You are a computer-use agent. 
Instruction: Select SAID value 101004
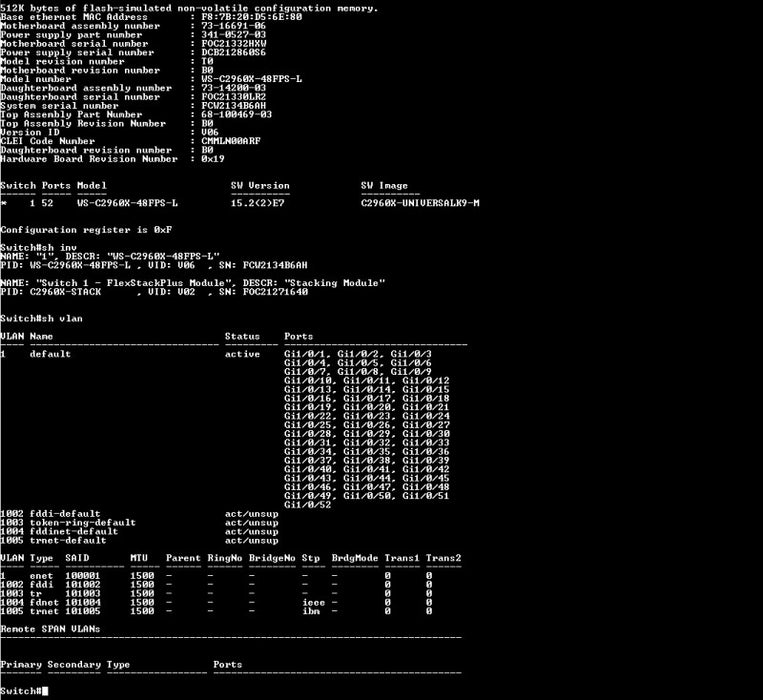(83, 603)
